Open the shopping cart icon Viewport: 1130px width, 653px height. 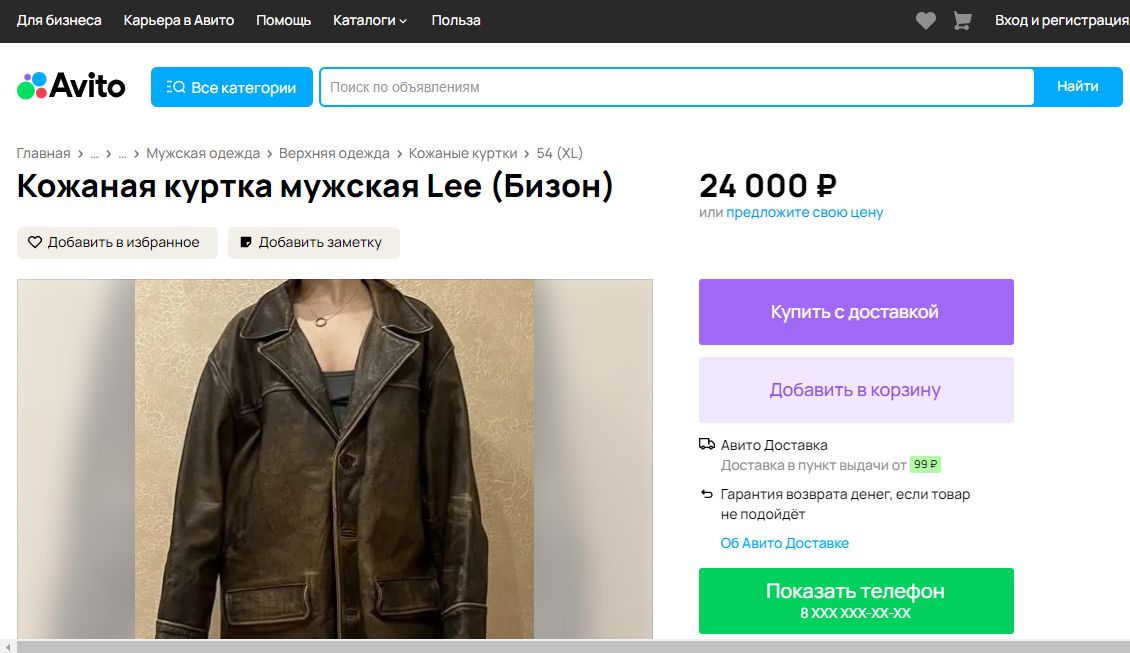click(962, 20)
